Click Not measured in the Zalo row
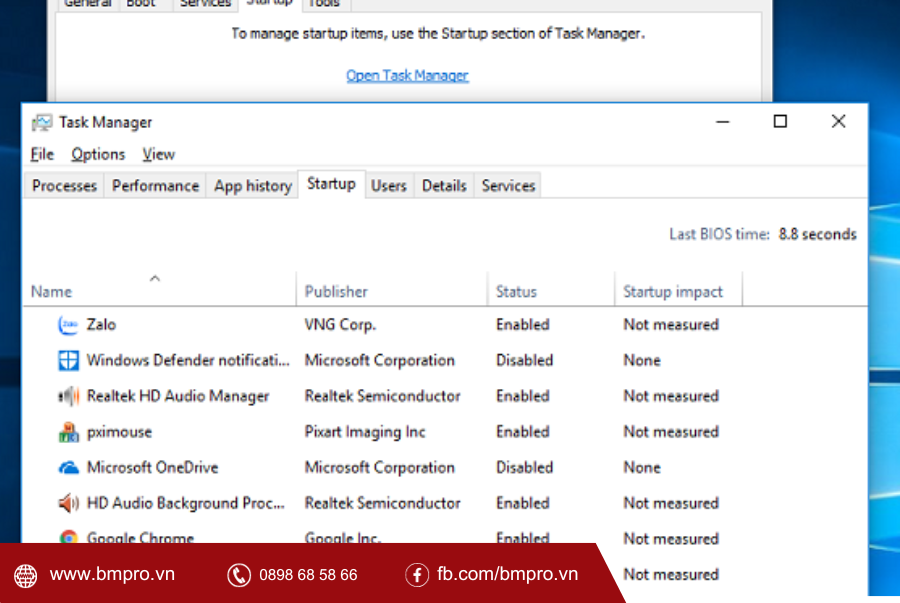The width and height of the screenshot is (900, 603). tap(671, 325)
